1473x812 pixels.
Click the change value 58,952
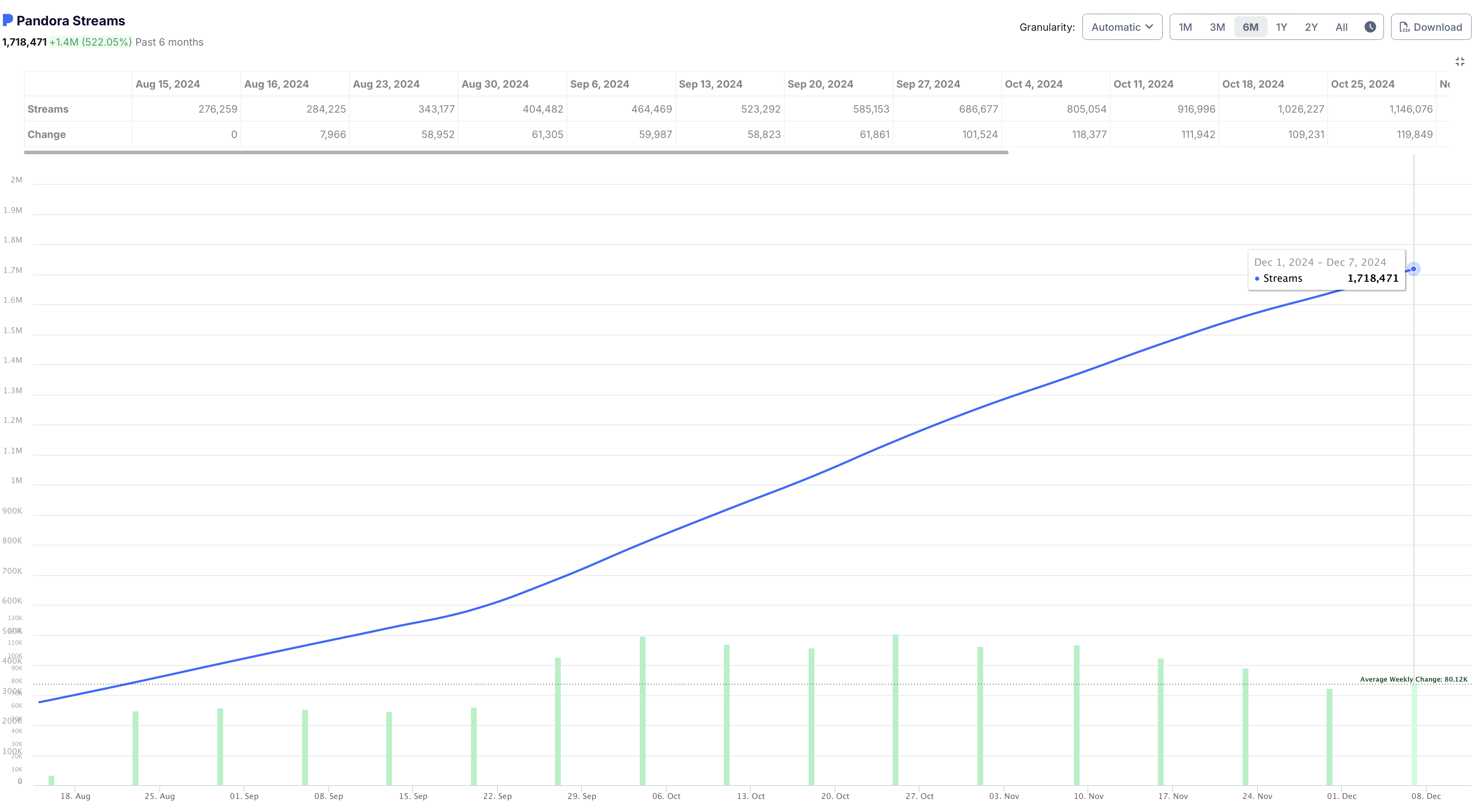437,134
